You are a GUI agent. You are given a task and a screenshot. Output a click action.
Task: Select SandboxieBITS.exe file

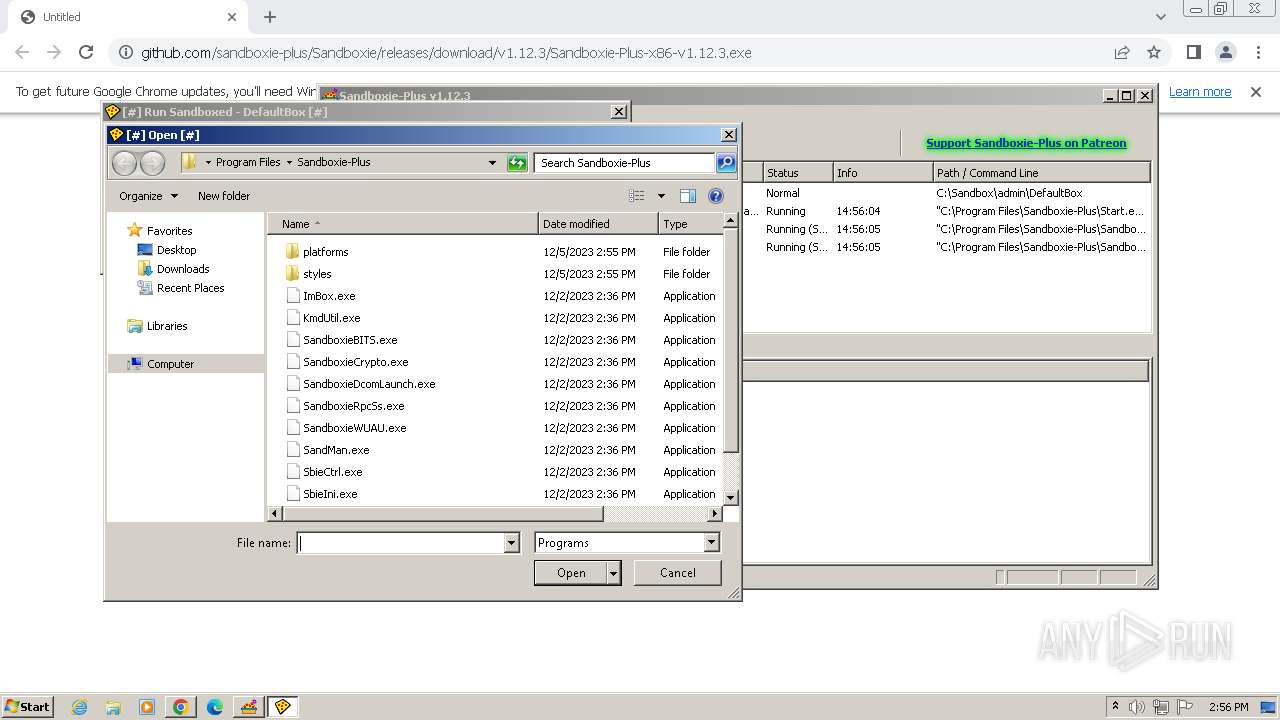(350, 340)
